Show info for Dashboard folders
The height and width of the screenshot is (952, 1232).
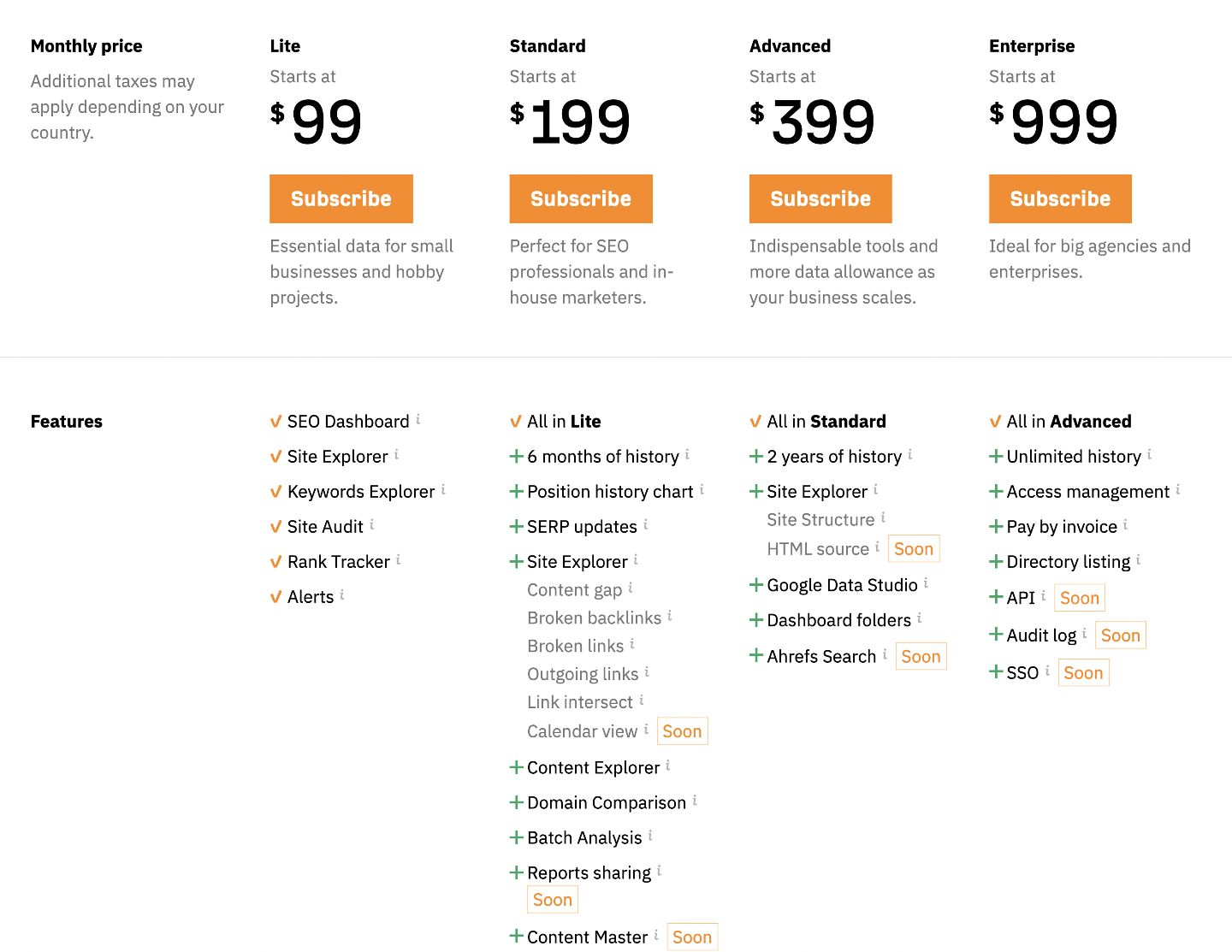click(x=920, y=618)
